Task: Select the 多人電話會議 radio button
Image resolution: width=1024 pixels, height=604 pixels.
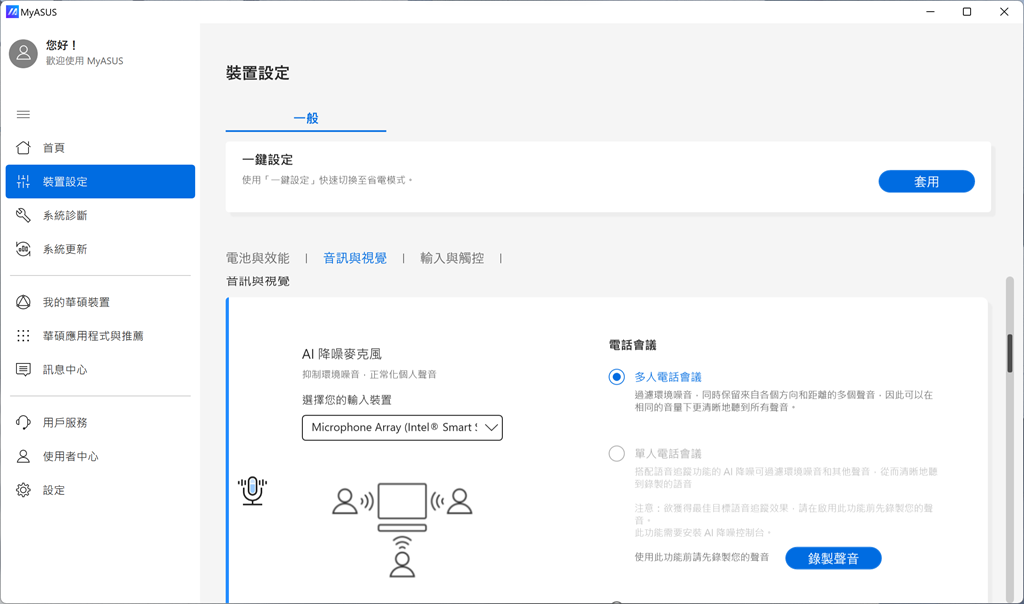Action: tap(617, 377)
